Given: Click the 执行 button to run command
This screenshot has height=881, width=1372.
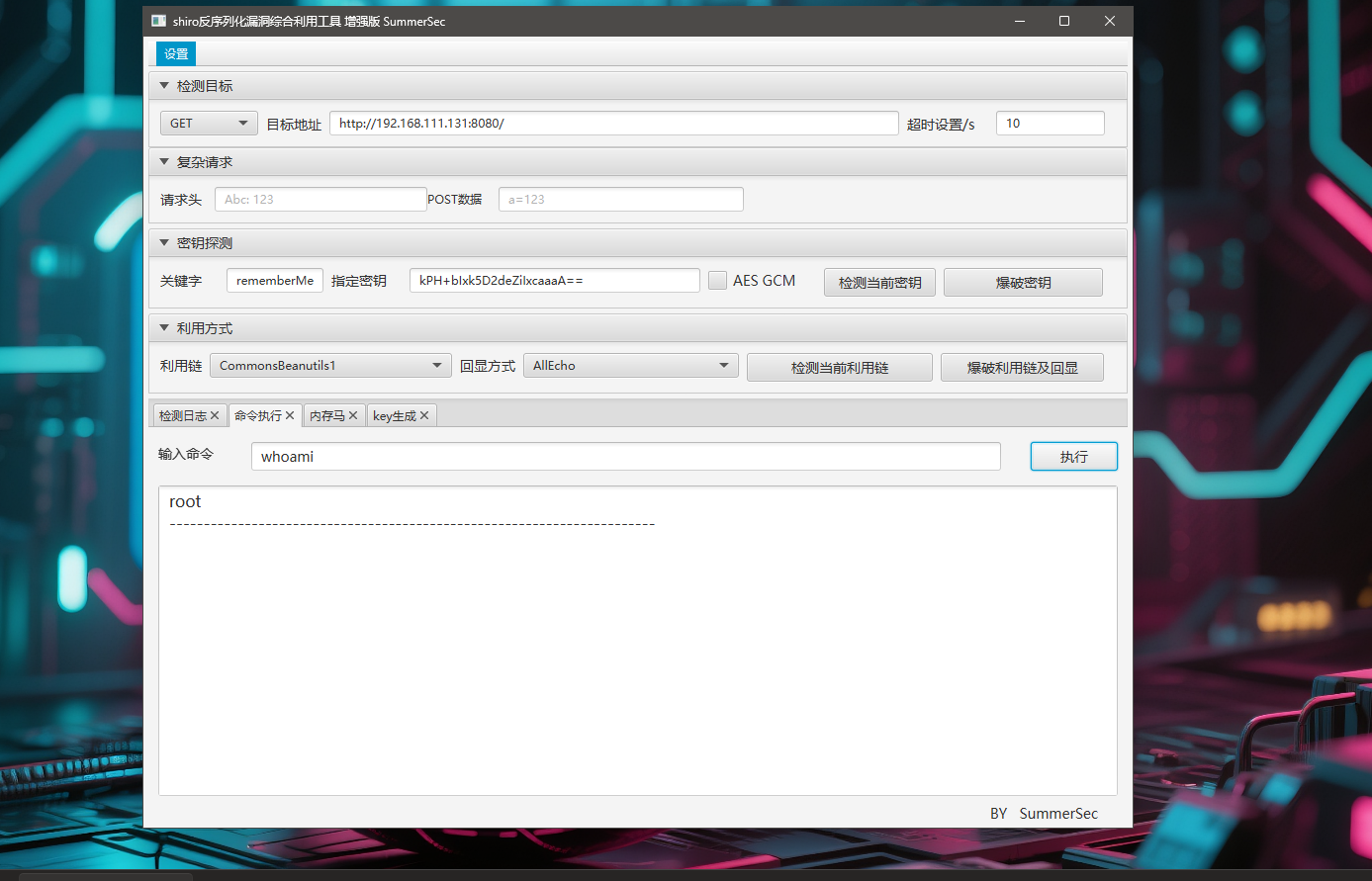Looking at the screenshot, I should pos(1073,457).
